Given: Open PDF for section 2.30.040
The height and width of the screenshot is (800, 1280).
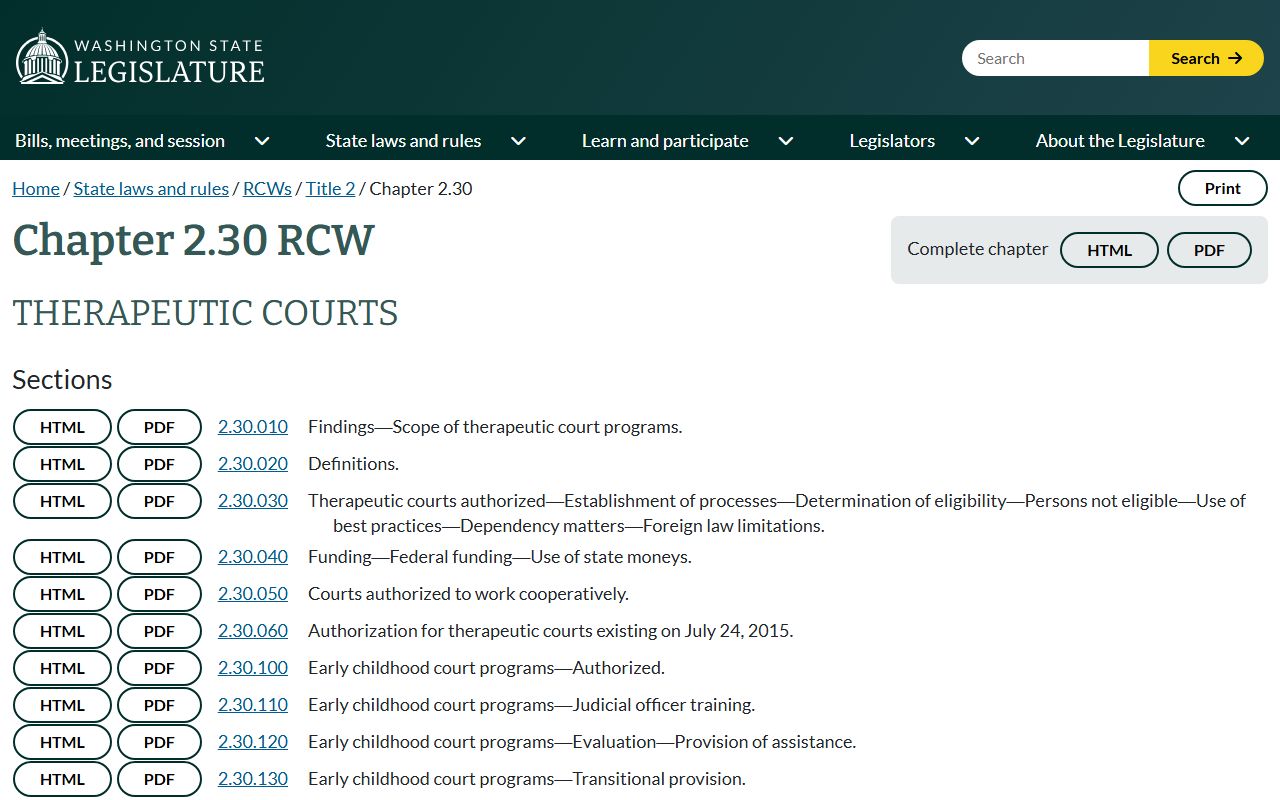Looking at the screenshot, I should 159,557.
